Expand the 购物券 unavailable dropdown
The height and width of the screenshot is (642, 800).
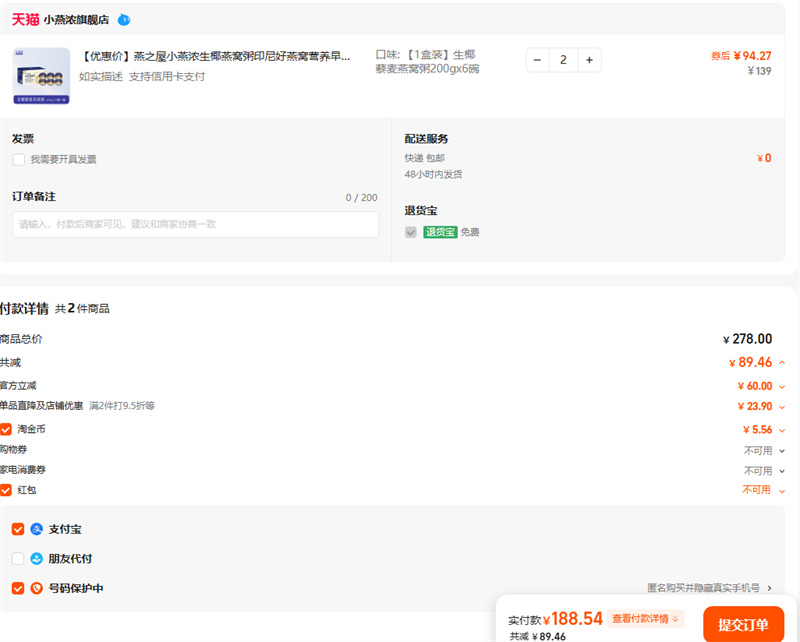782,450
